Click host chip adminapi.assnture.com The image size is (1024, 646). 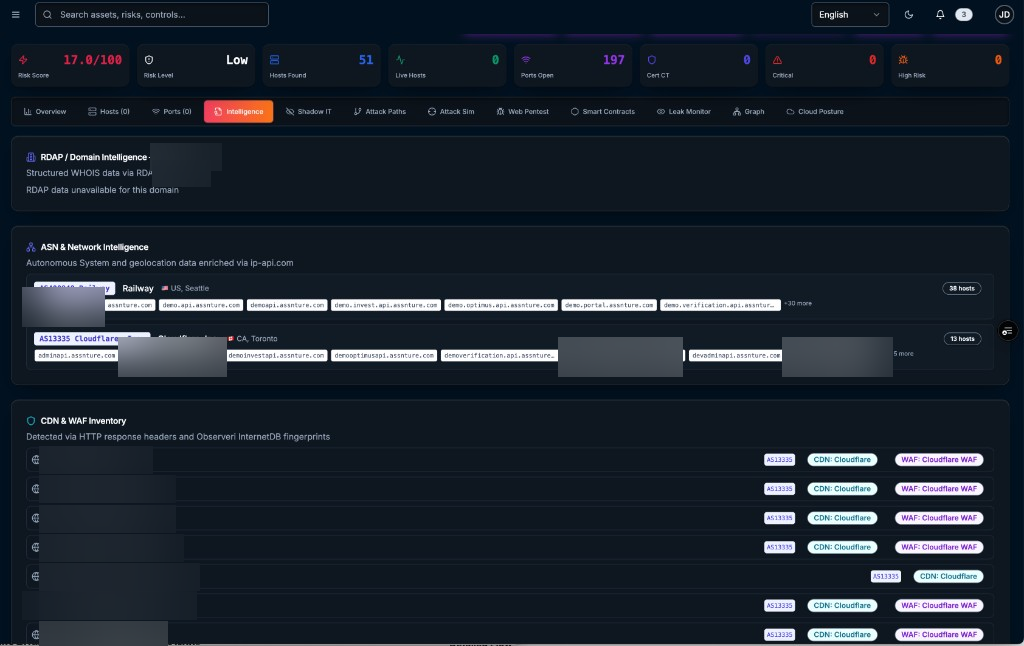pyautogui.click(x=76, y=355)
